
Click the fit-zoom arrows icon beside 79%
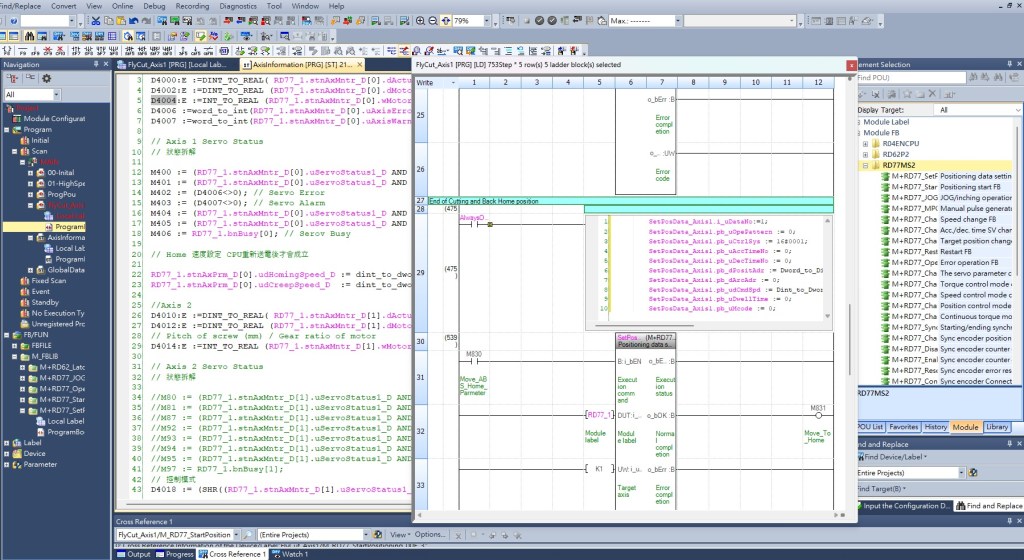tap(445, 21)
